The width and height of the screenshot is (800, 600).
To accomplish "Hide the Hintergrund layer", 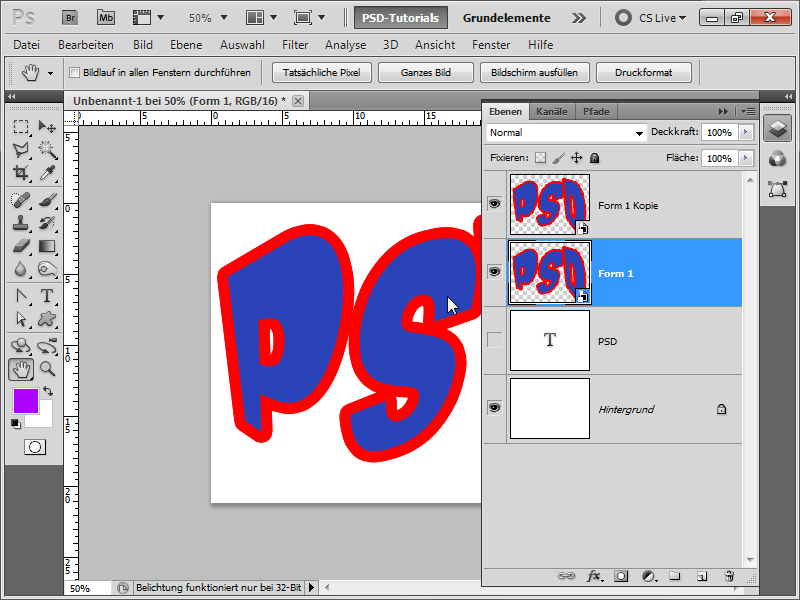I will click(x=494, y=408).
